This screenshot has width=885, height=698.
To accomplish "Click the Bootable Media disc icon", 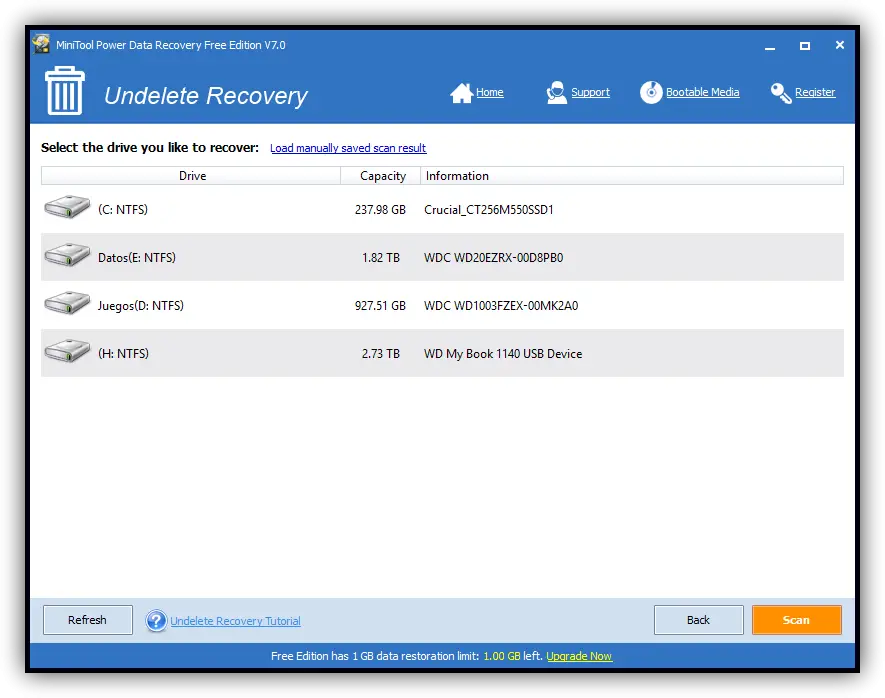I will point(651,92).
